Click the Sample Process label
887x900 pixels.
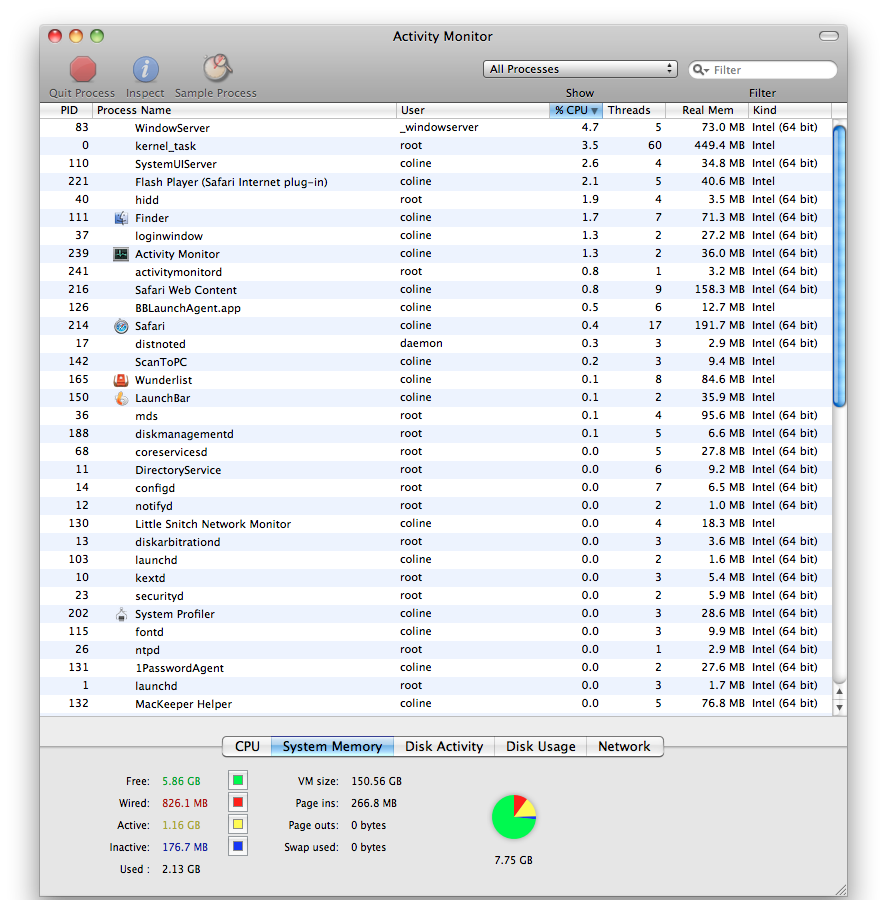click(215, 93)
